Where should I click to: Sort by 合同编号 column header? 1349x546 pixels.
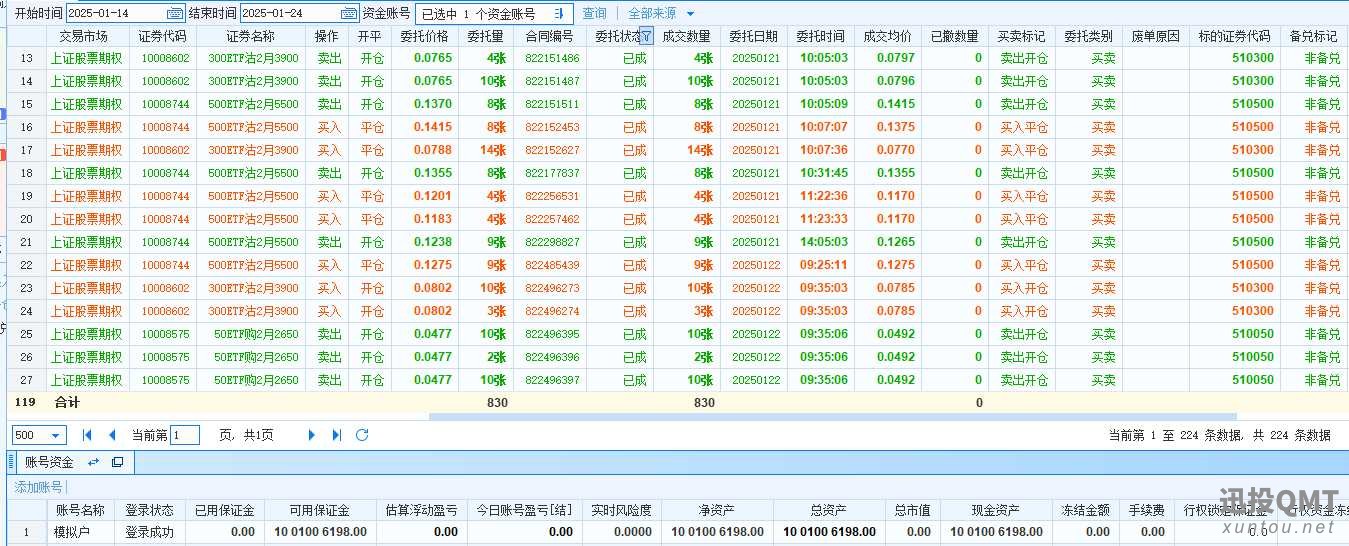tap(549, 36)
